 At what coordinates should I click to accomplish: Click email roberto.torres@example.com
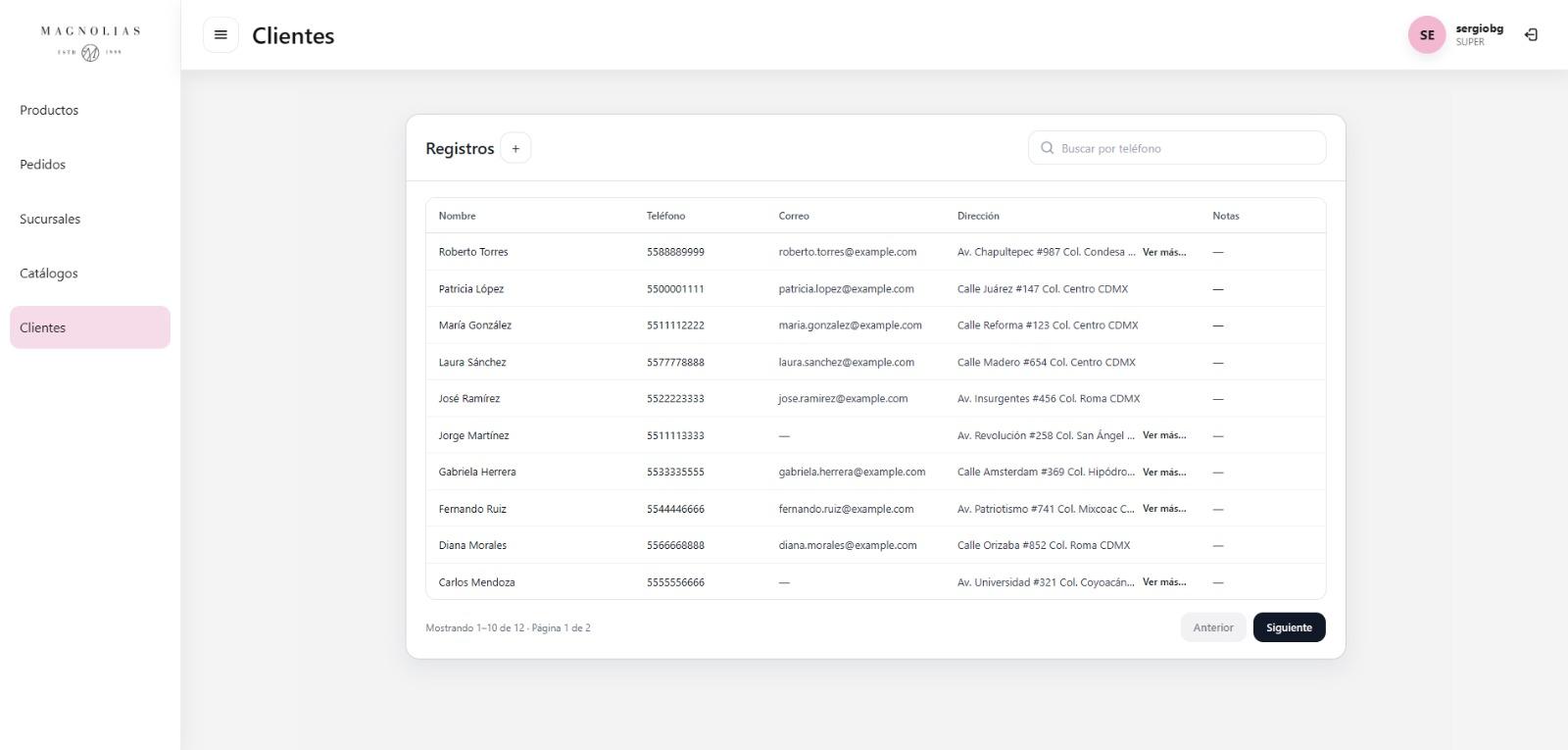click(848, 252)
